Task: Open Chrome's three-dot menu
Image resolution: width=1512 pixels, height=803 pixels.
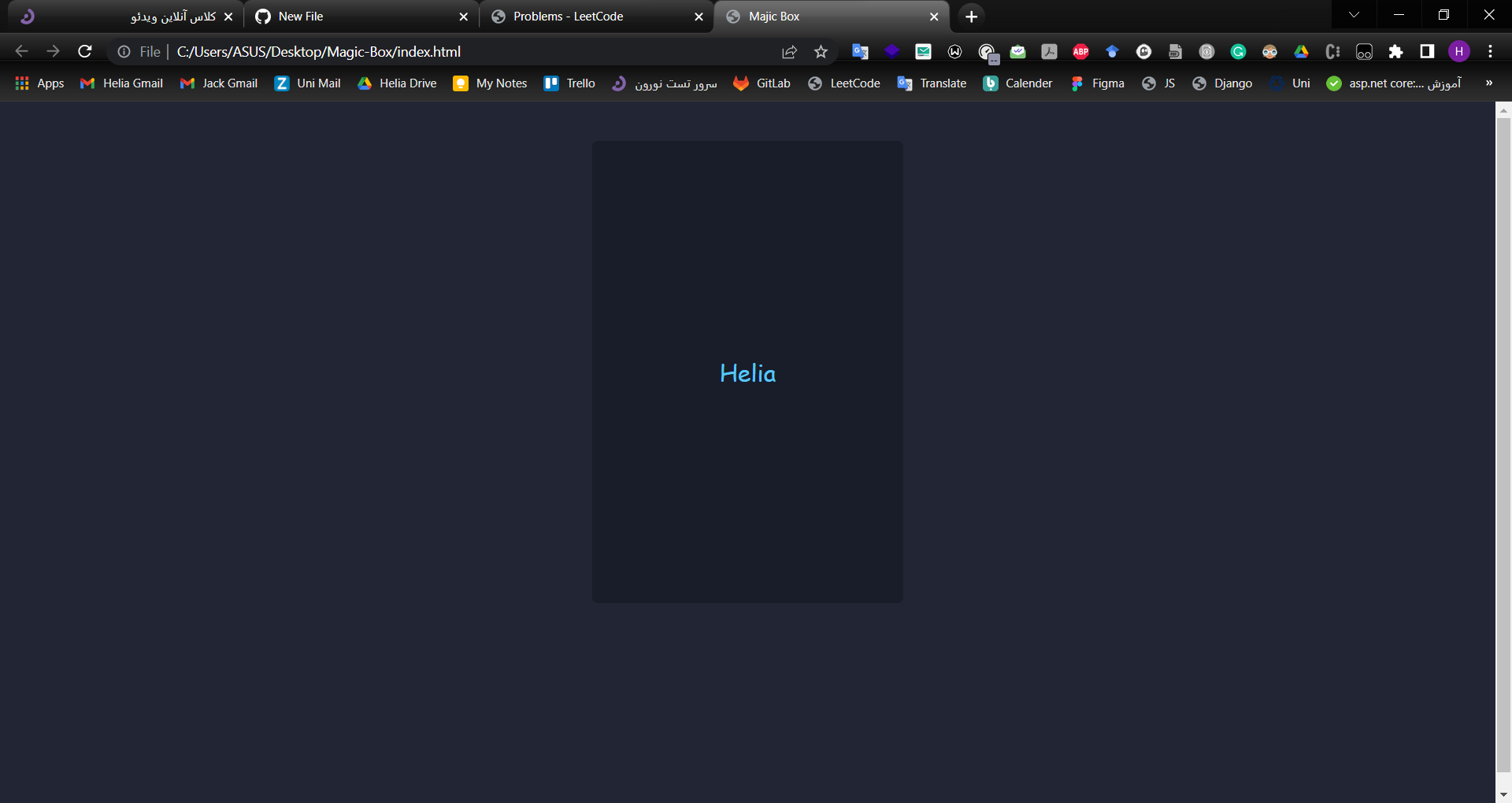Action: point(1490,51)
